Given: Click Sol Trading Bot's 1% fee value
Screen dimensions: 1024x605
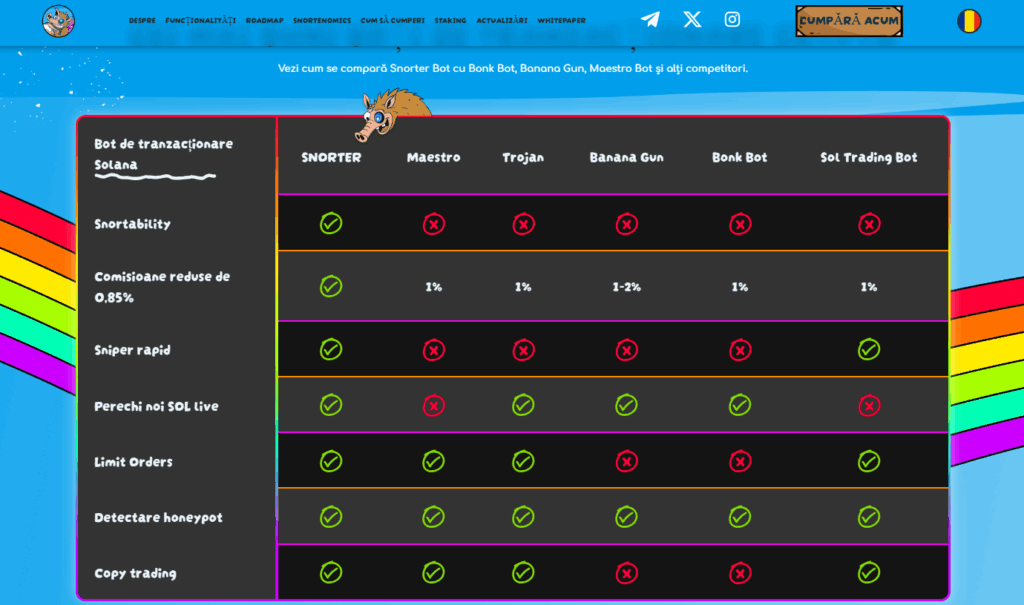Looking at the screenshot, I should point(869,287).
